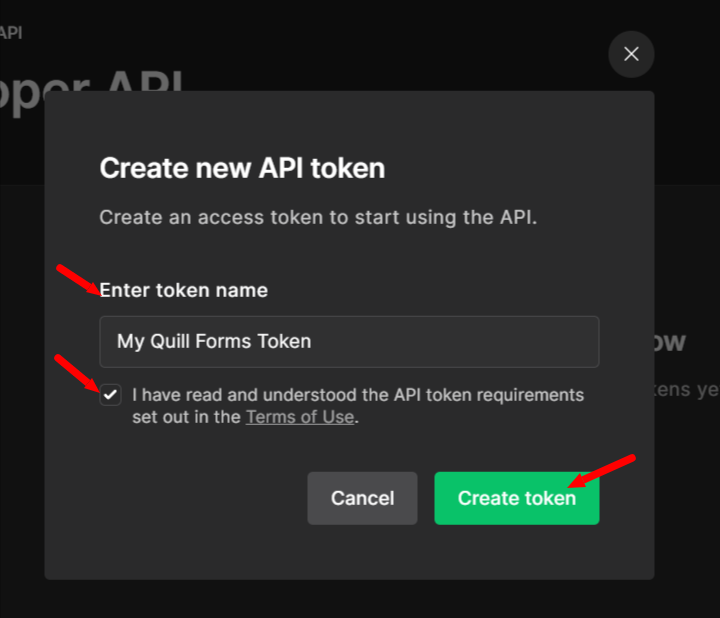The height and width of the screenshot is (618, 720).
Task: Select the "My Quill Forms Token" text
Action: point(214,341)
